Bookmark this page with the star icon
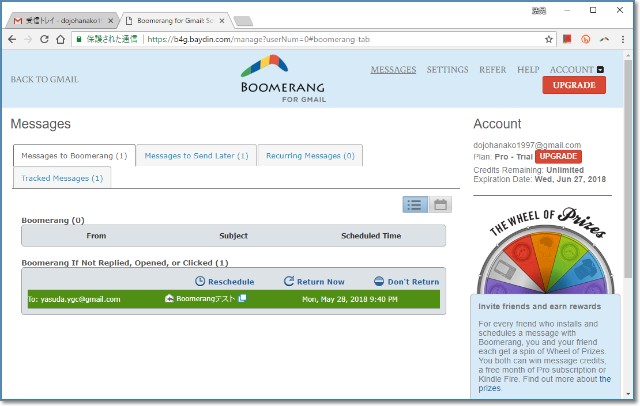Viewport: 640px width, 406px height. 549,39
